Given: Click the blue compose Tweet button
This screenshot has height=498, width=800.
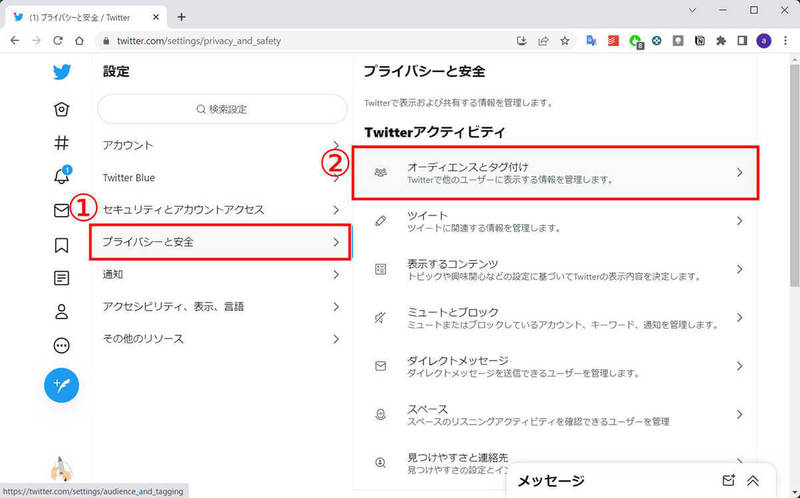Looking at the screenshot, I should pos(62,385).
